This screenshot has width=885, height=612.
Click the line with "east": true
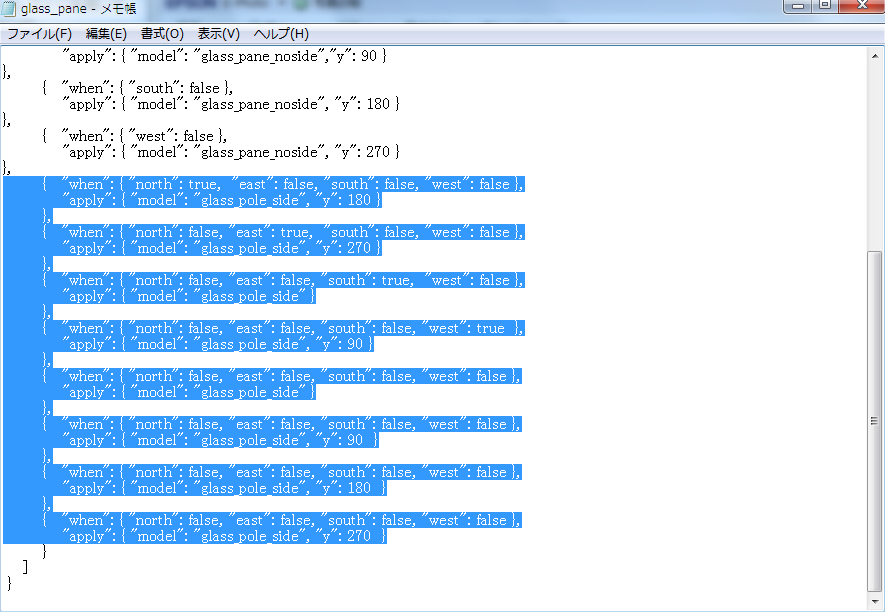283,232
